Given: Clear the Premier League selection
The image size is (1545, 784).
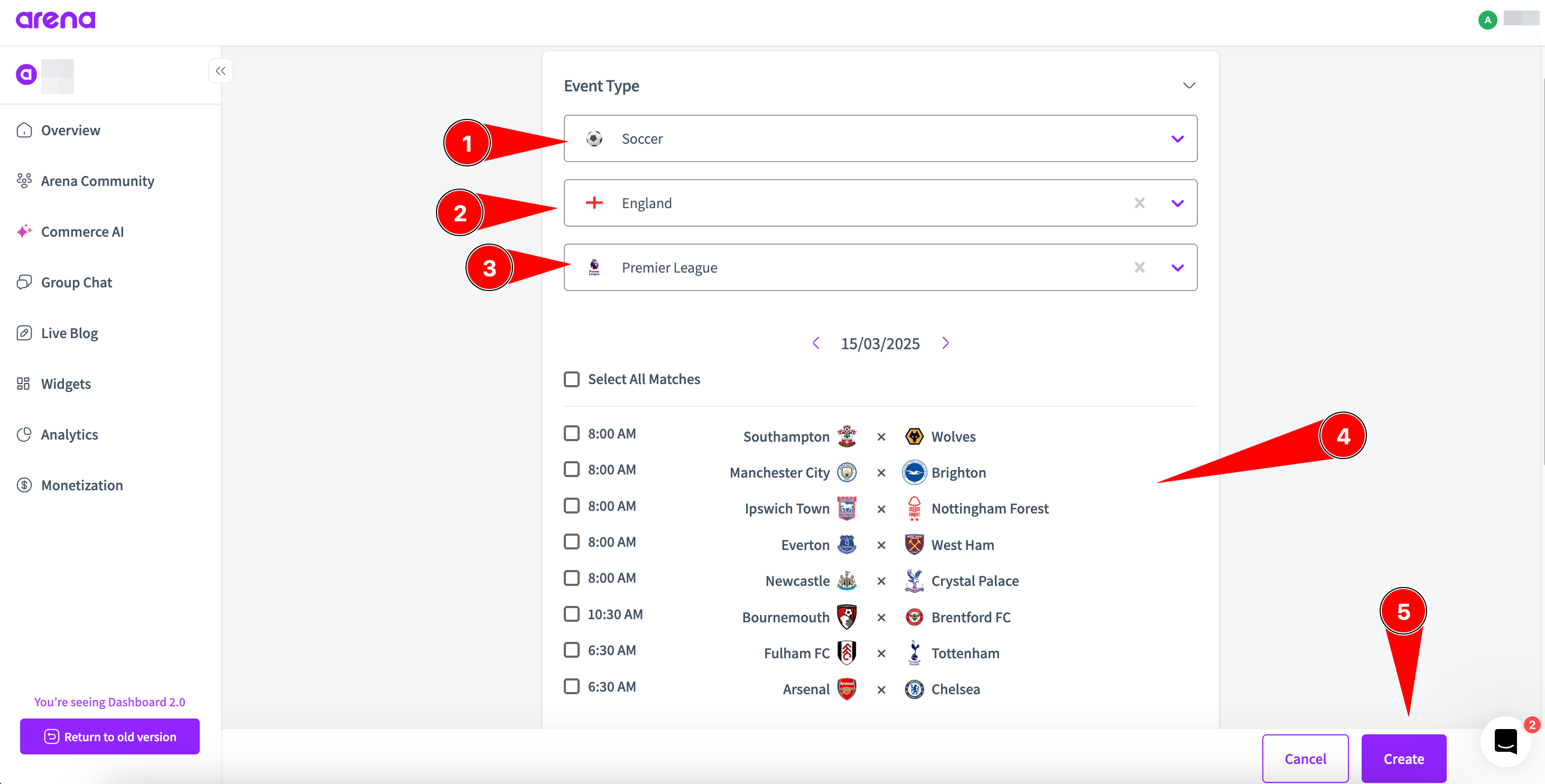Looking at the screenshot, I should (x=1139, y=267).
